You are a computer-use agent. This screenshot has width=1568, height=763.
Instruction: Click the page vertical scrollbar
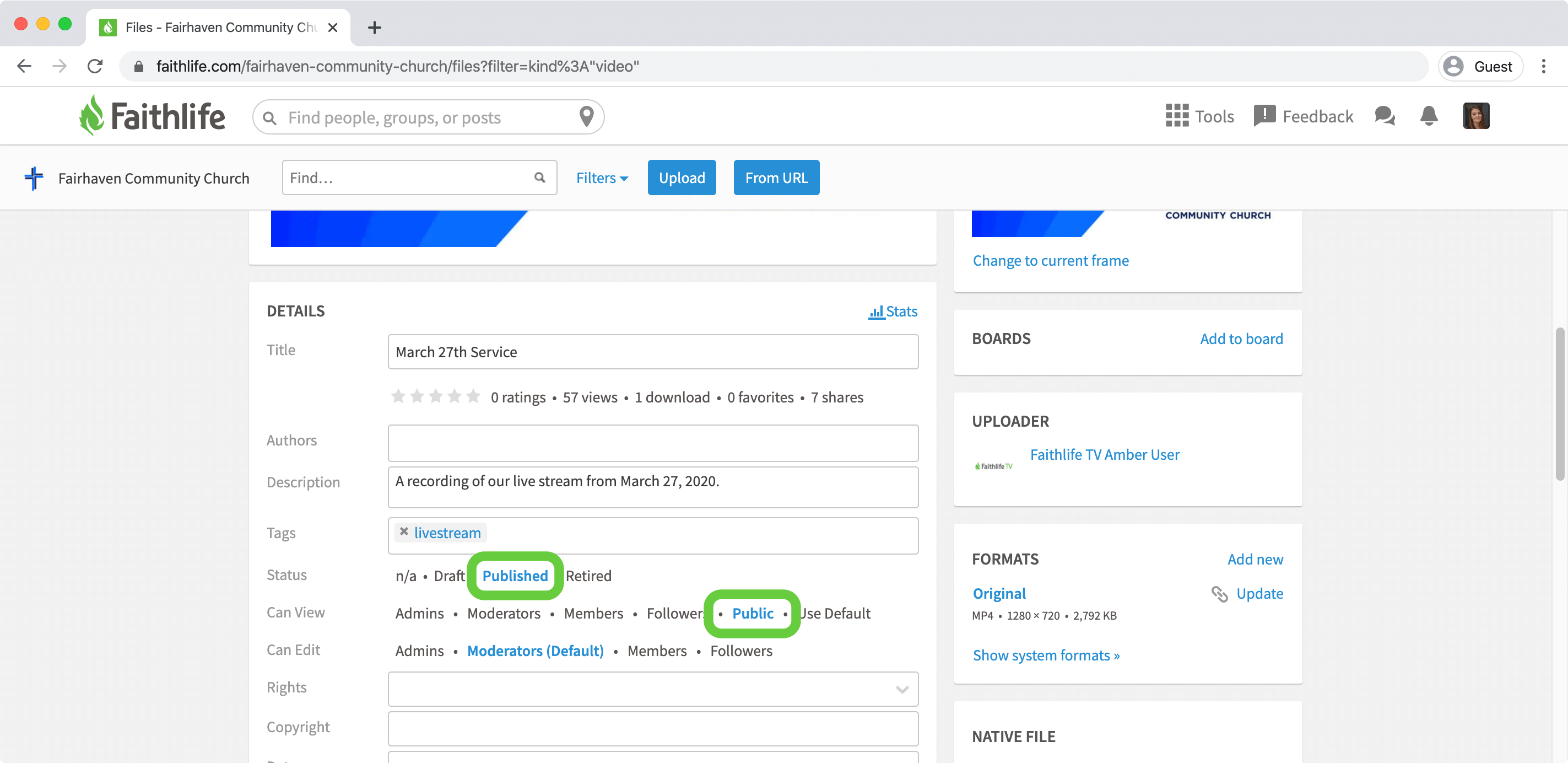pos(1560,404)
